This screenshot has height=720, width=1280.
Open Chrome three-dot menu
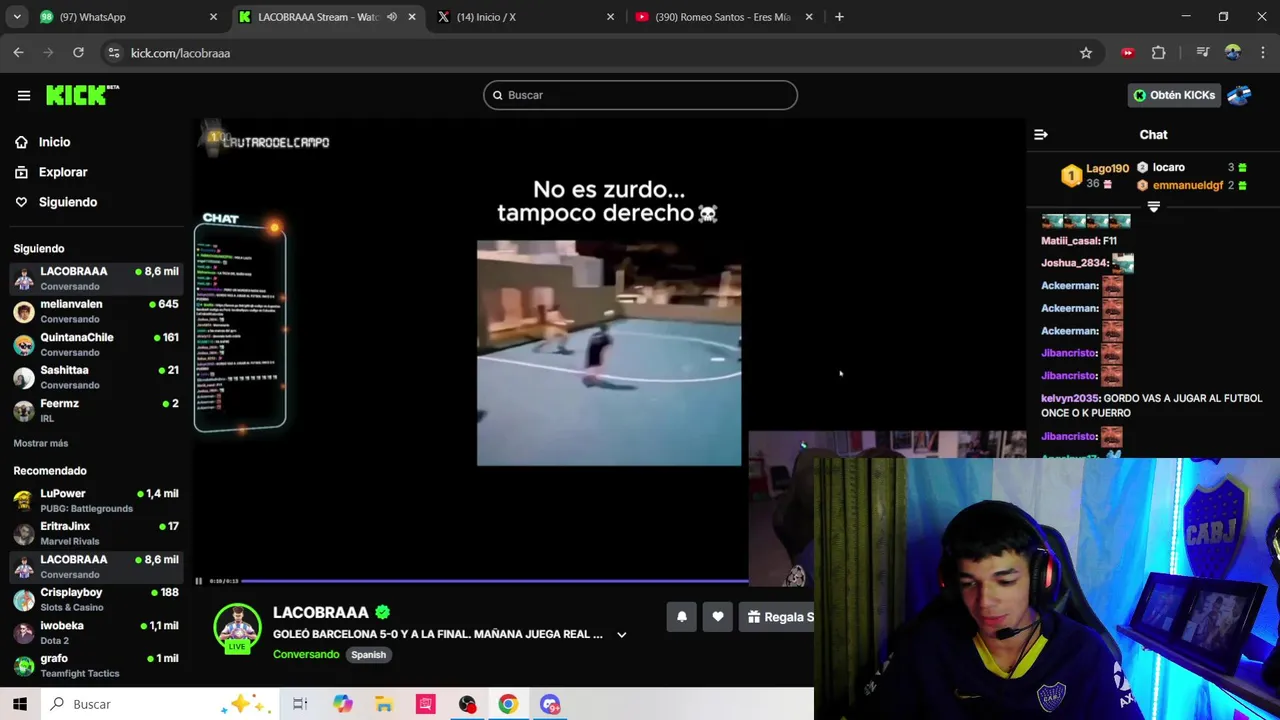coord(1264,53)
